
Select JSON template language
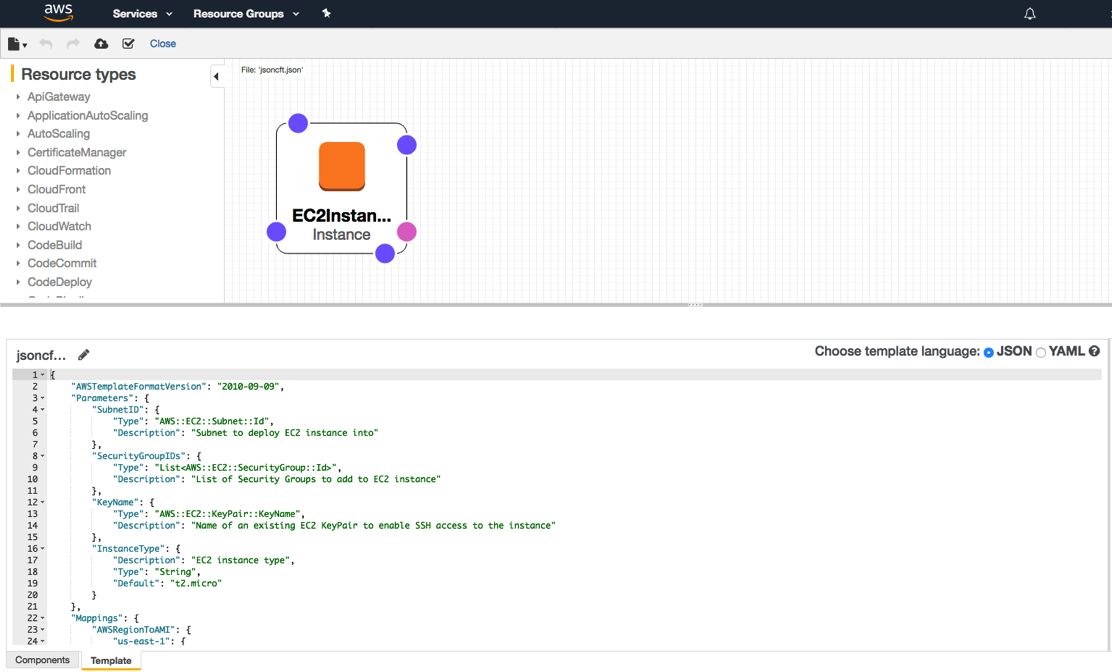[x=988, y=352]
